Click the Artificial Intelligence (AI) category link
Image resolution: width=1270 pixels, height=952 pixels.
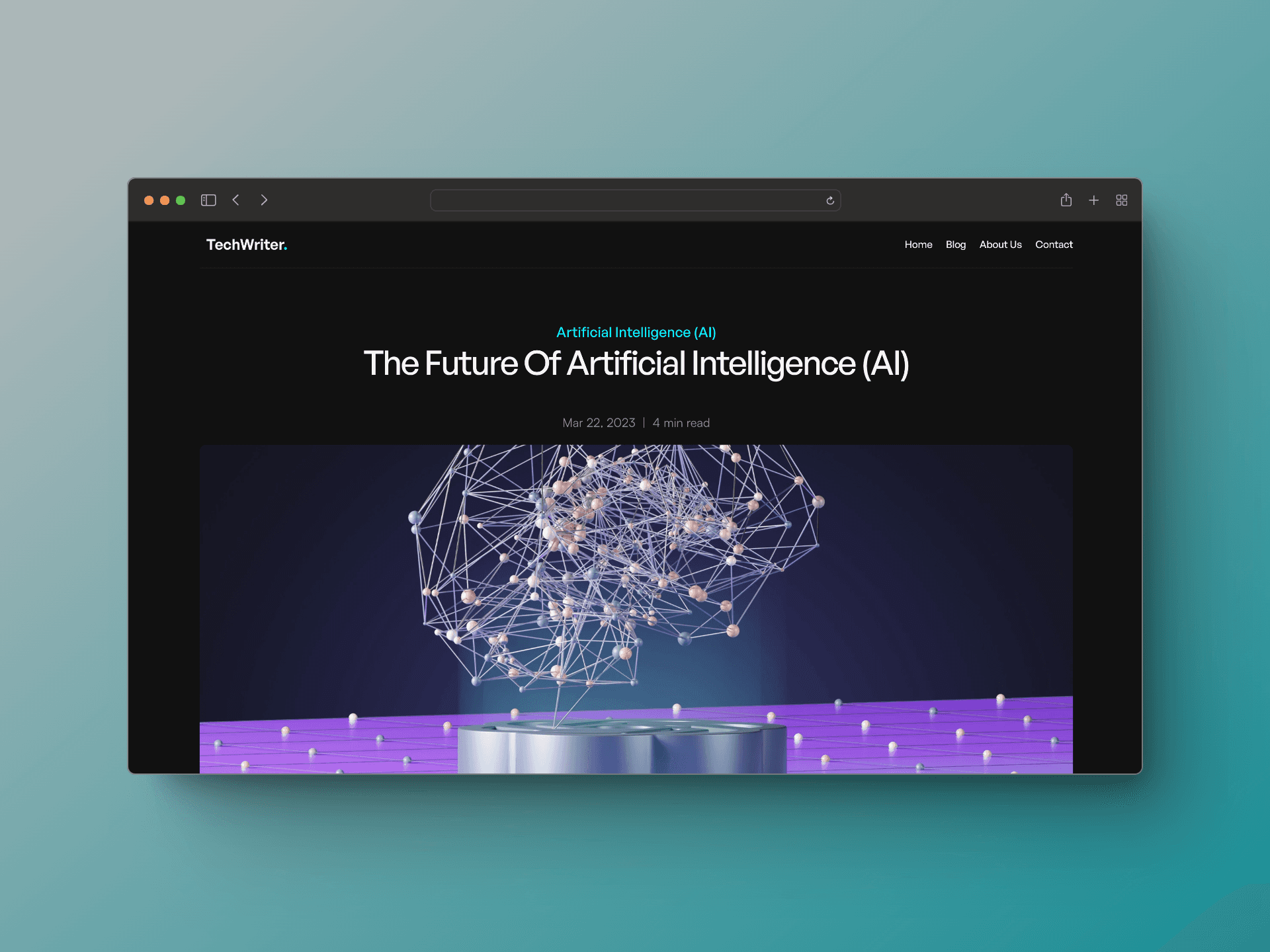pos(638,332)
